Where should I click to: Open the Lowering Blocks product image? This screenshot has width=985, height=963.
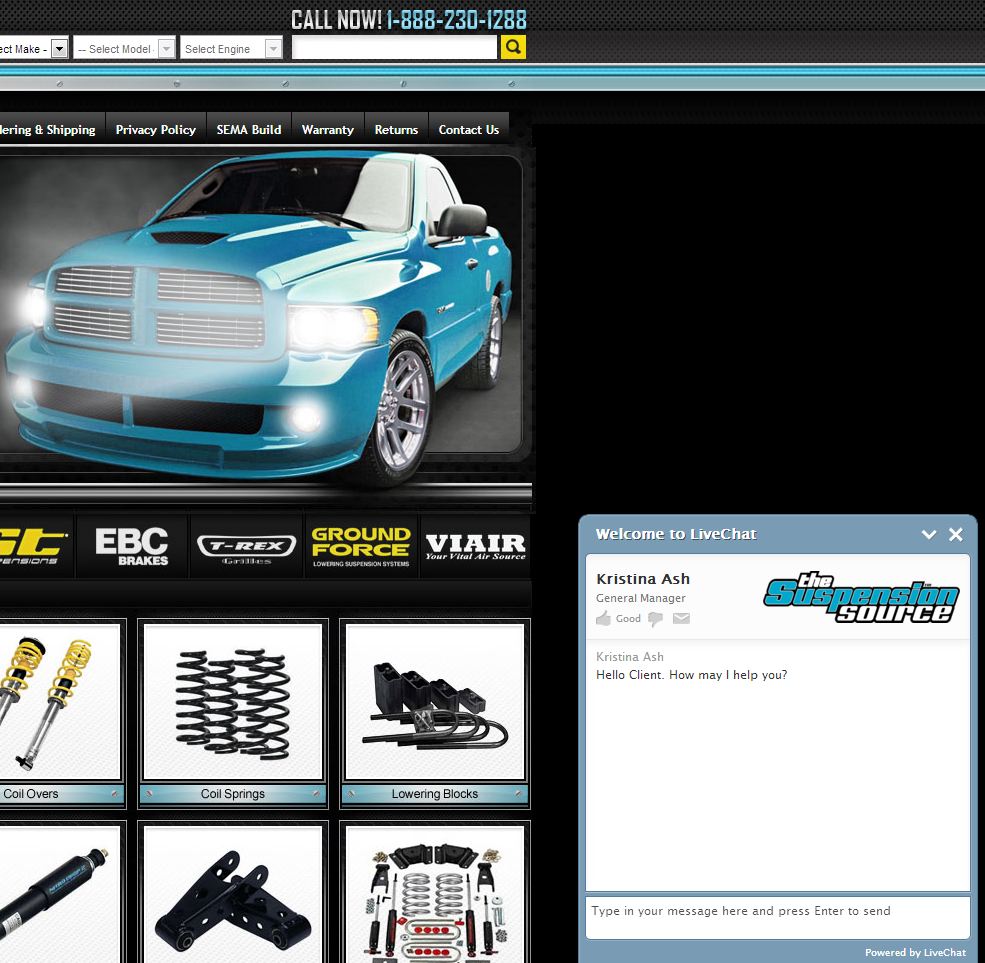(435, 702)
